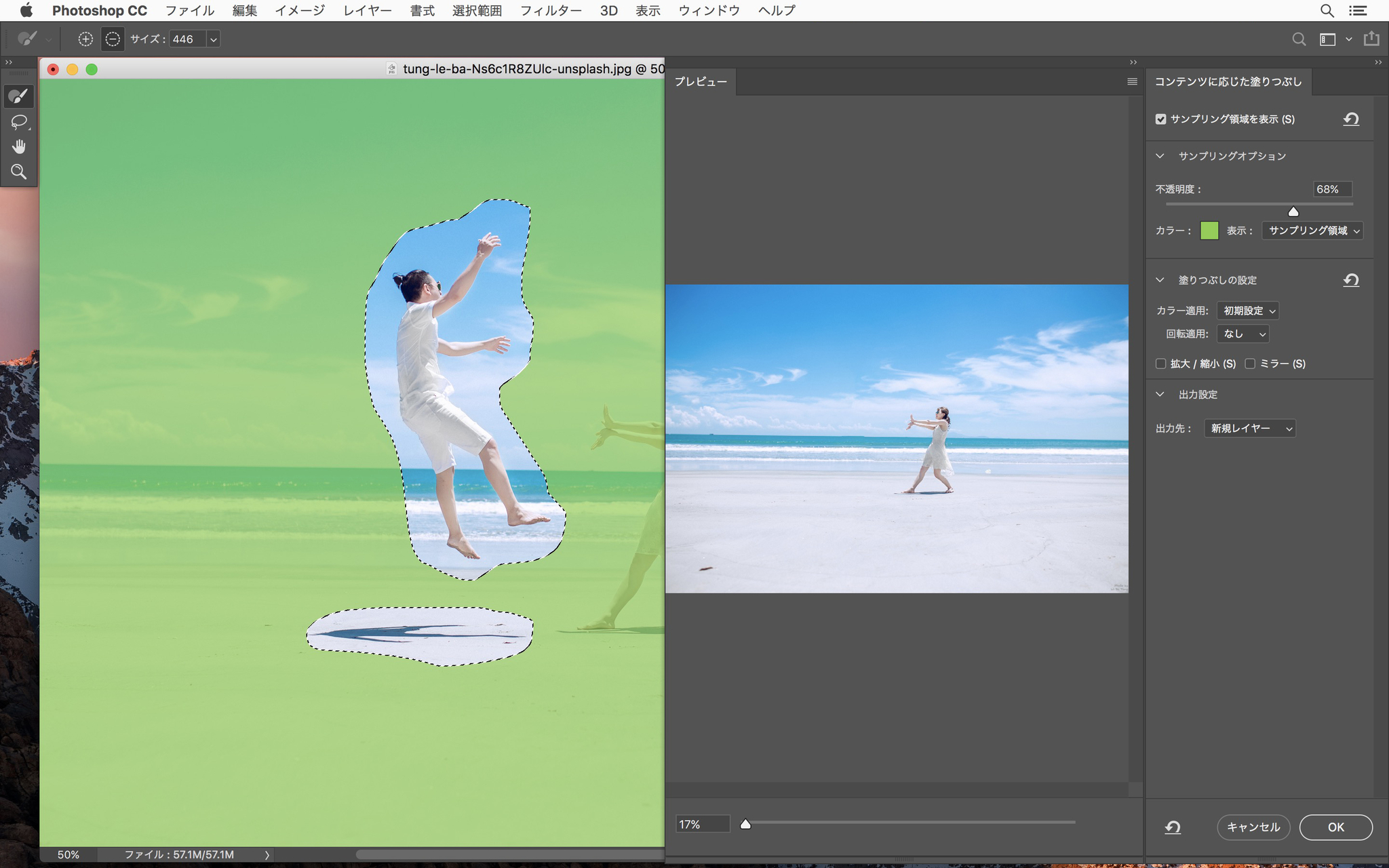
Task: Click the document horizontal scrollbar
Action: pyautogui.click(x=510, y=855)
